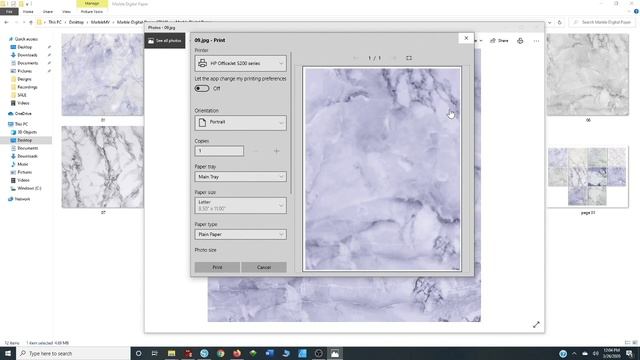Open Chrome from the taskbar
This screenshot has width=640, height=360.
(x=220, y=353)
